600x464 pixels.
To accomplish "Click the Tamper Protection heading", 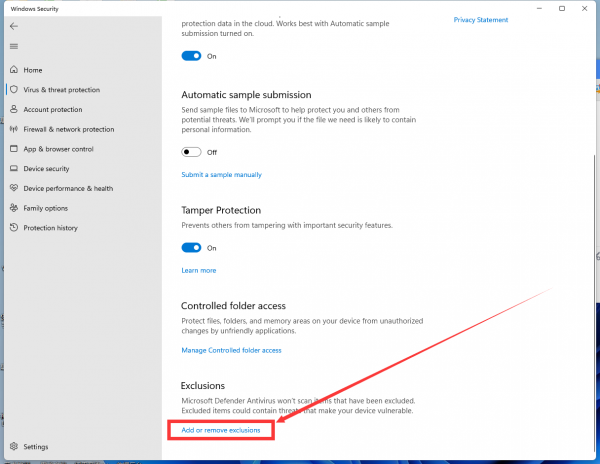I will tap(221, 210).
